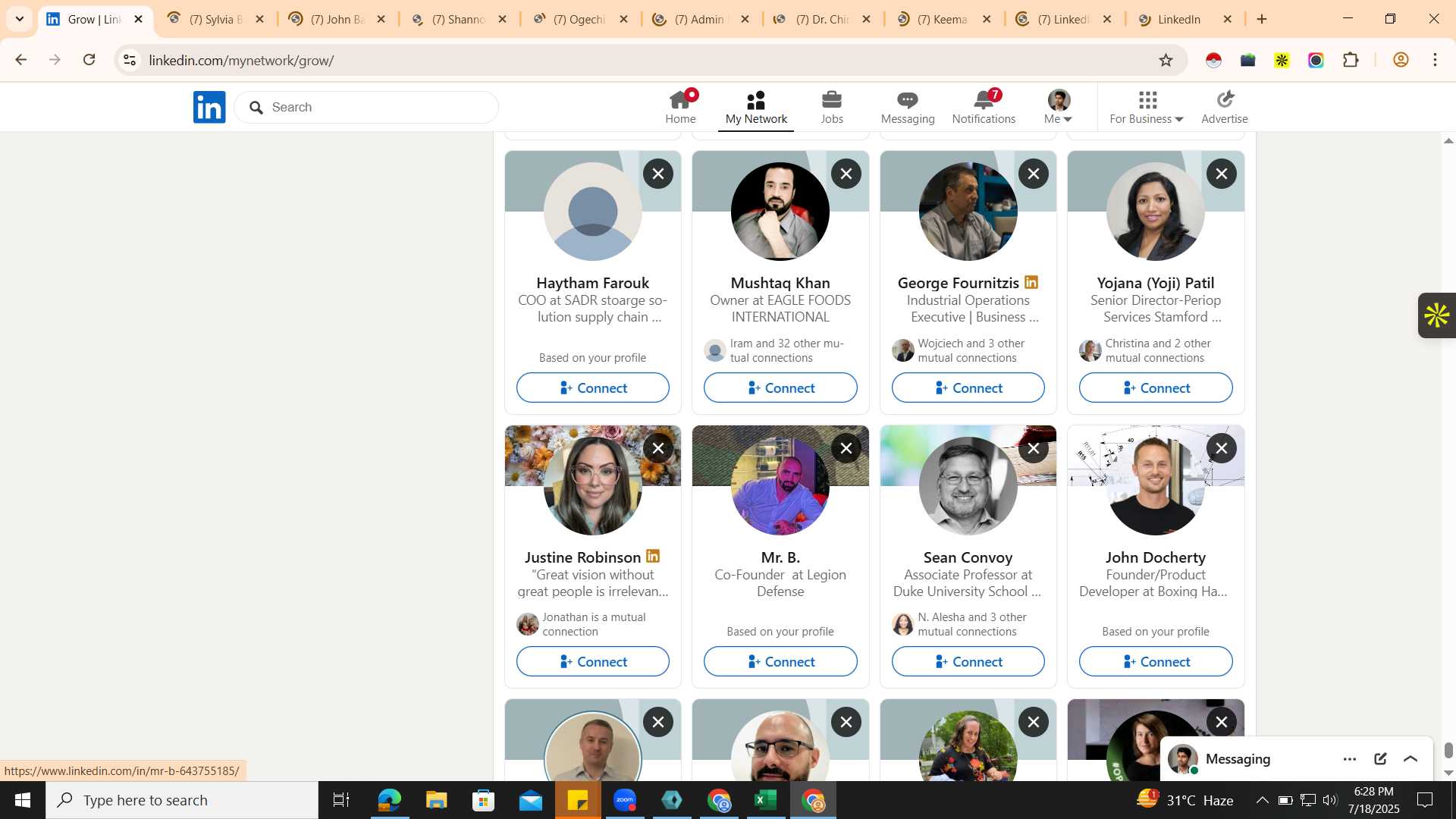Open Chrome menu (three dots)

click(1435, 60)
